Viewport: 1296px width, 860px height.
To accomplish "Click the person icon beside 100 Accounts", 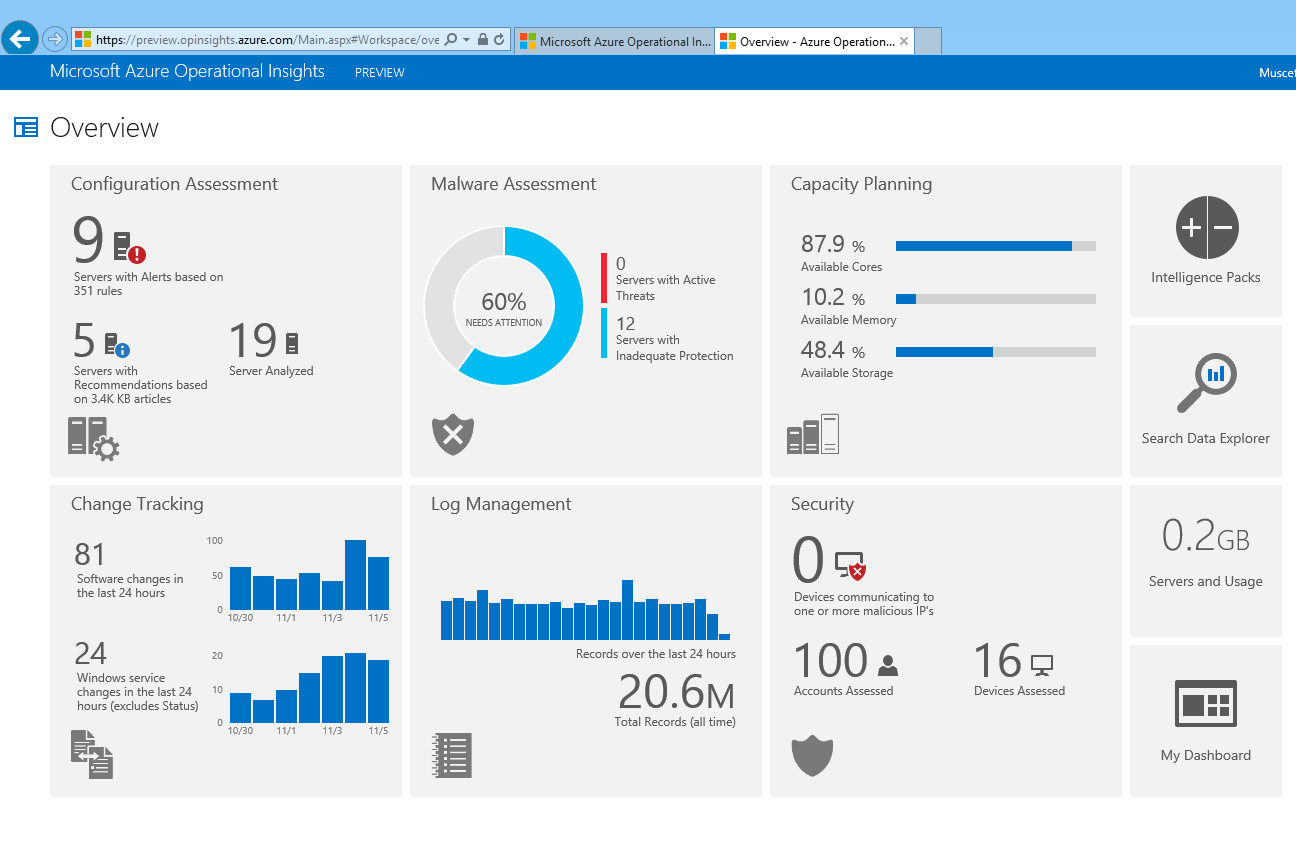I will tap(887, 665).
